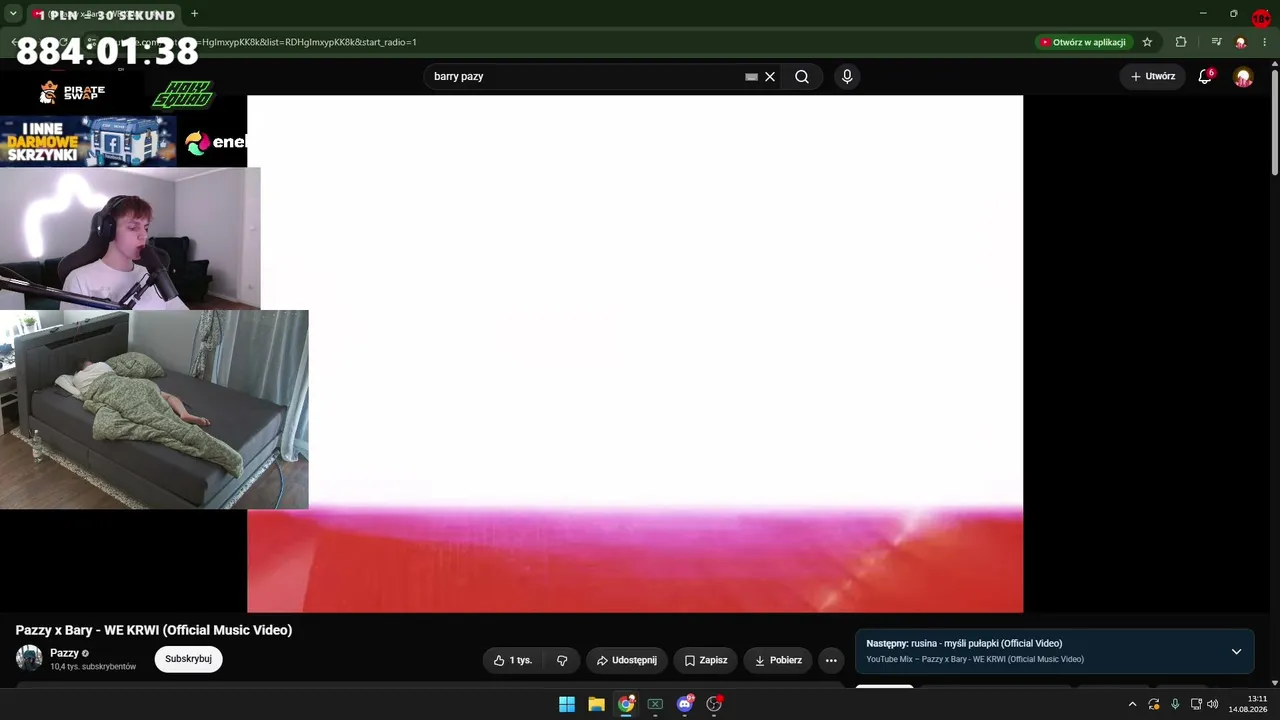Open the YouTube account avatar menu
This screenshot has height=720, width=1280.
tap(1243, 77)
